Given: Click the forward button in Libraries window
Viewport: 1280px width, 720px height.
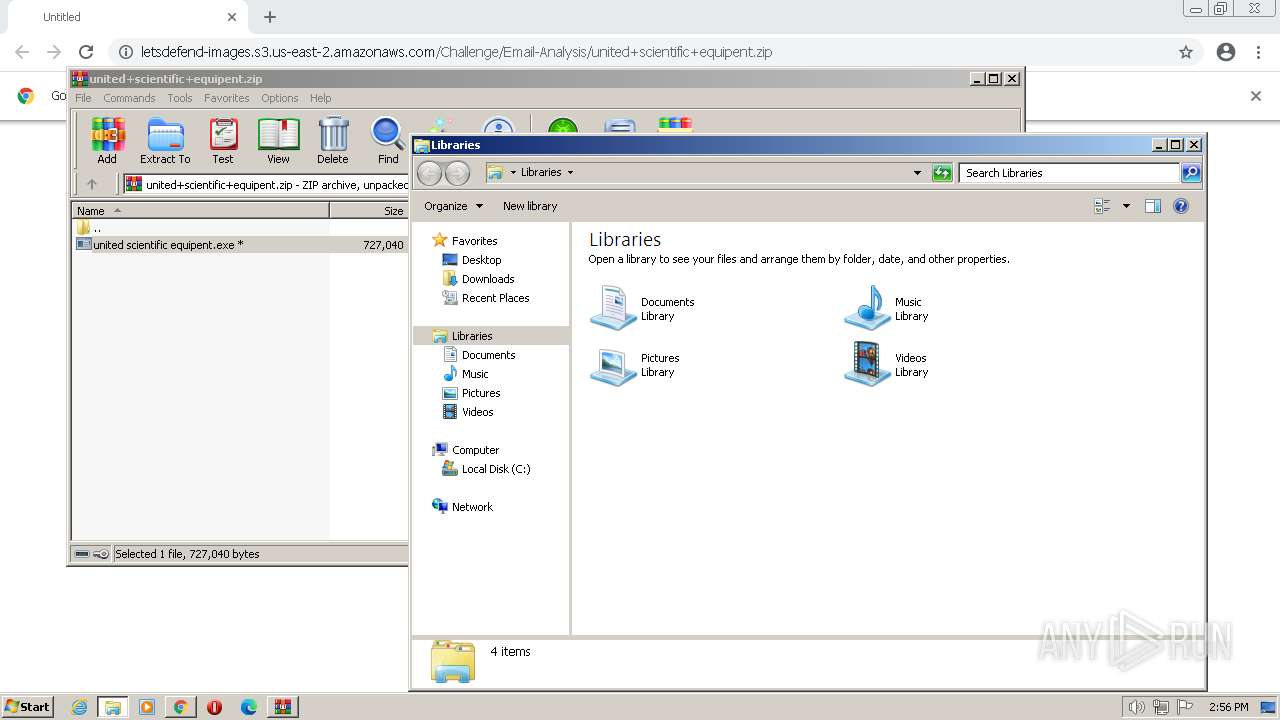Looking at the screenshot, I should coord(457,173).
